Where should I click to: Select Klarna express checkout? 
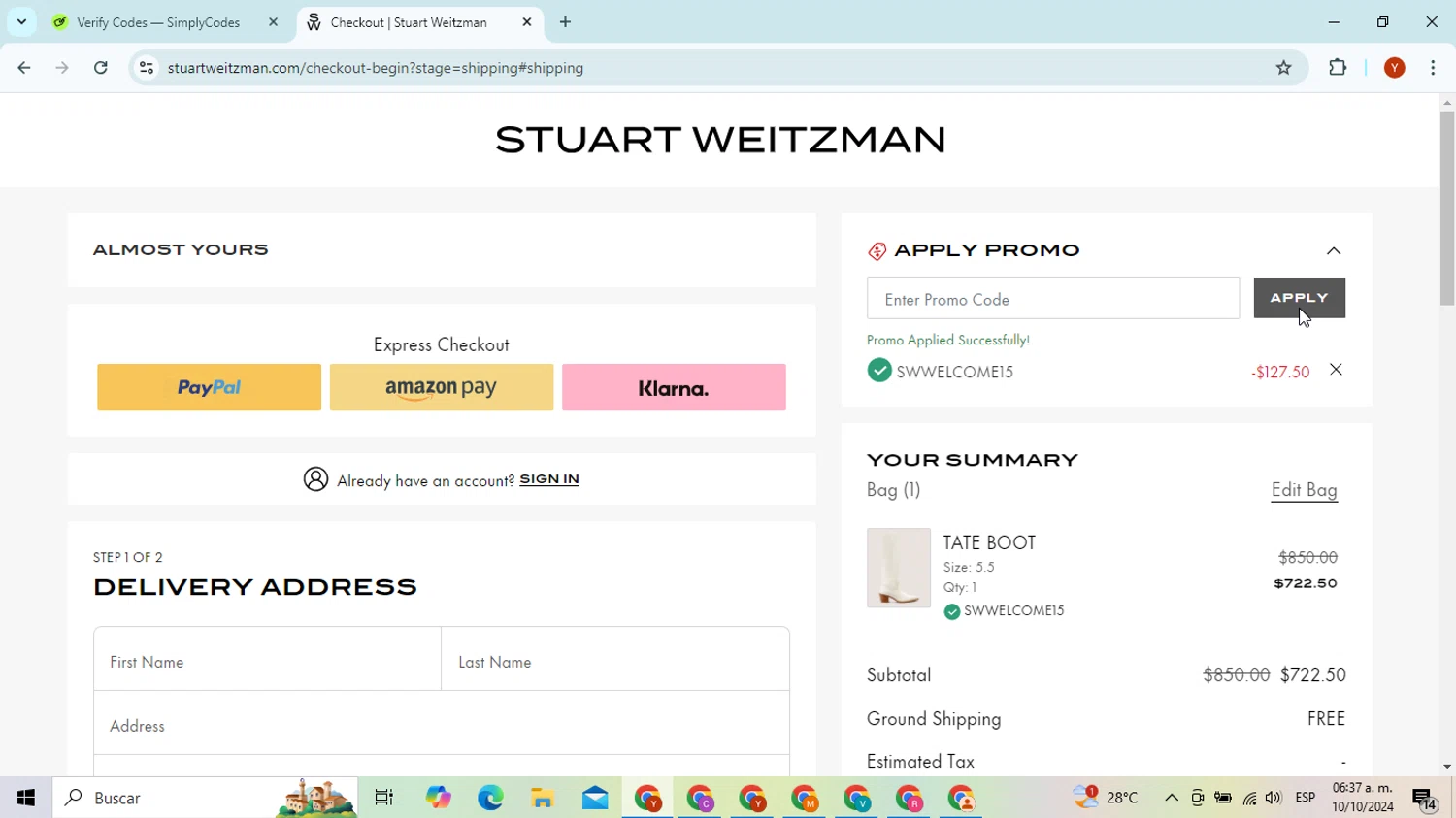click(x=674, y=387)
